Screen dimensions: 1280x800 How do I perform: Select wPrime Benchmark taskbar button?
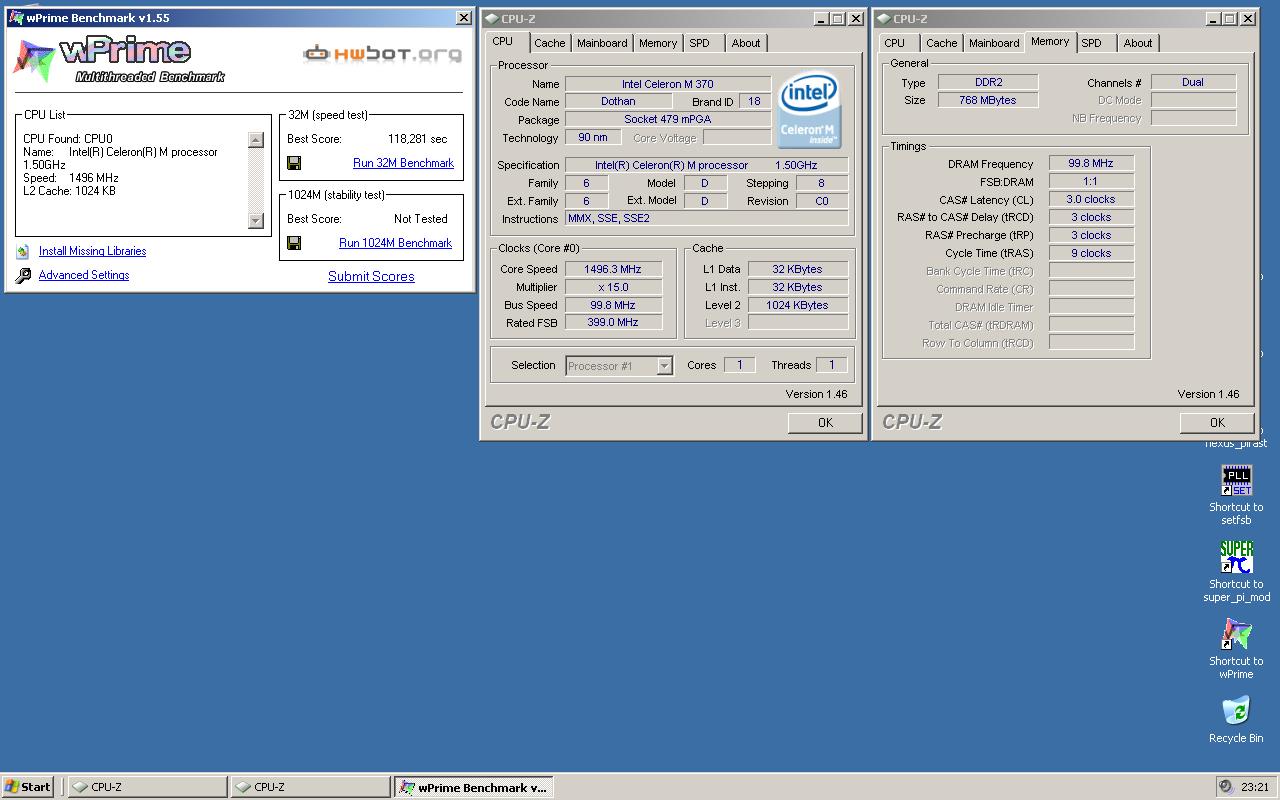[x=473, y=787]
